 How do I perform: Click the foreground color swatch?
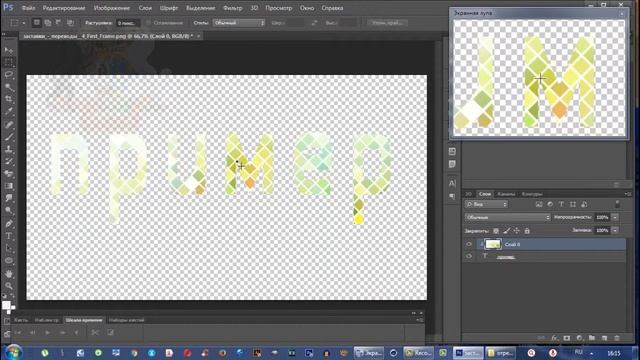pyautogui.click(x=6, y=305)
